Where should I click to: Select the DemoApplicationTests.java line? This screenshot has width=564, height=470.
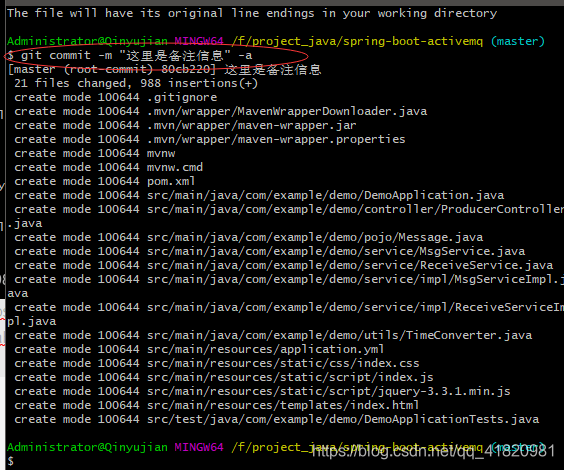point(277,420)
